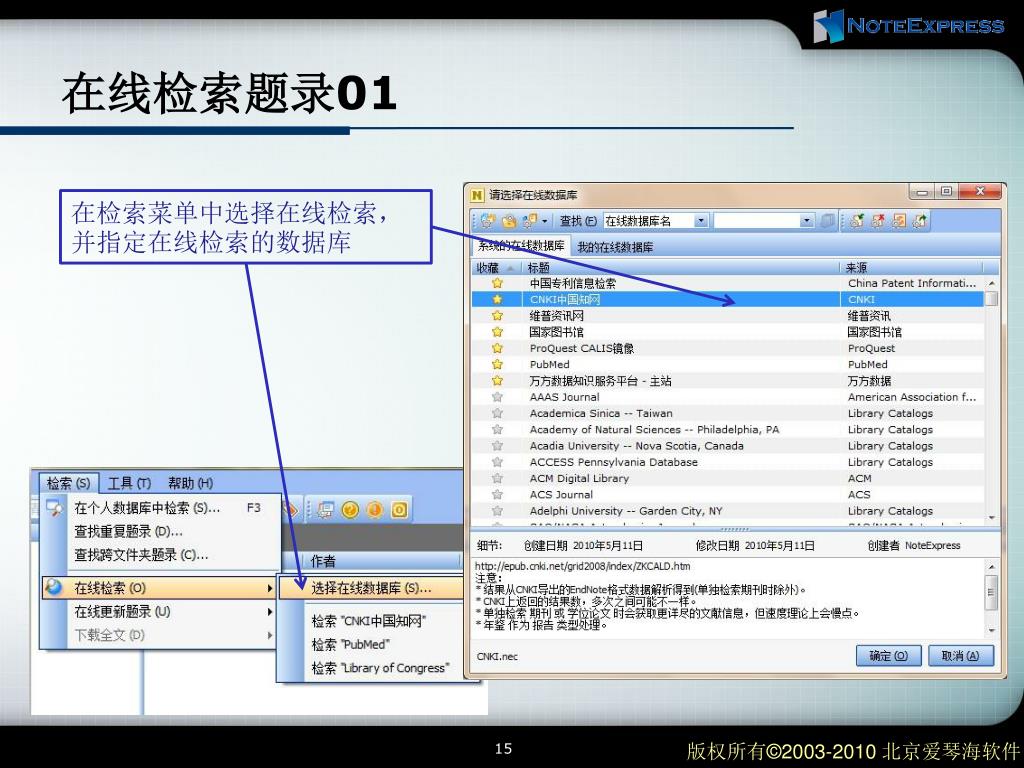Viewport: 1024px width, 768px height.
Task: Click the 作者 column header in main window
Action: coord(382,561)
